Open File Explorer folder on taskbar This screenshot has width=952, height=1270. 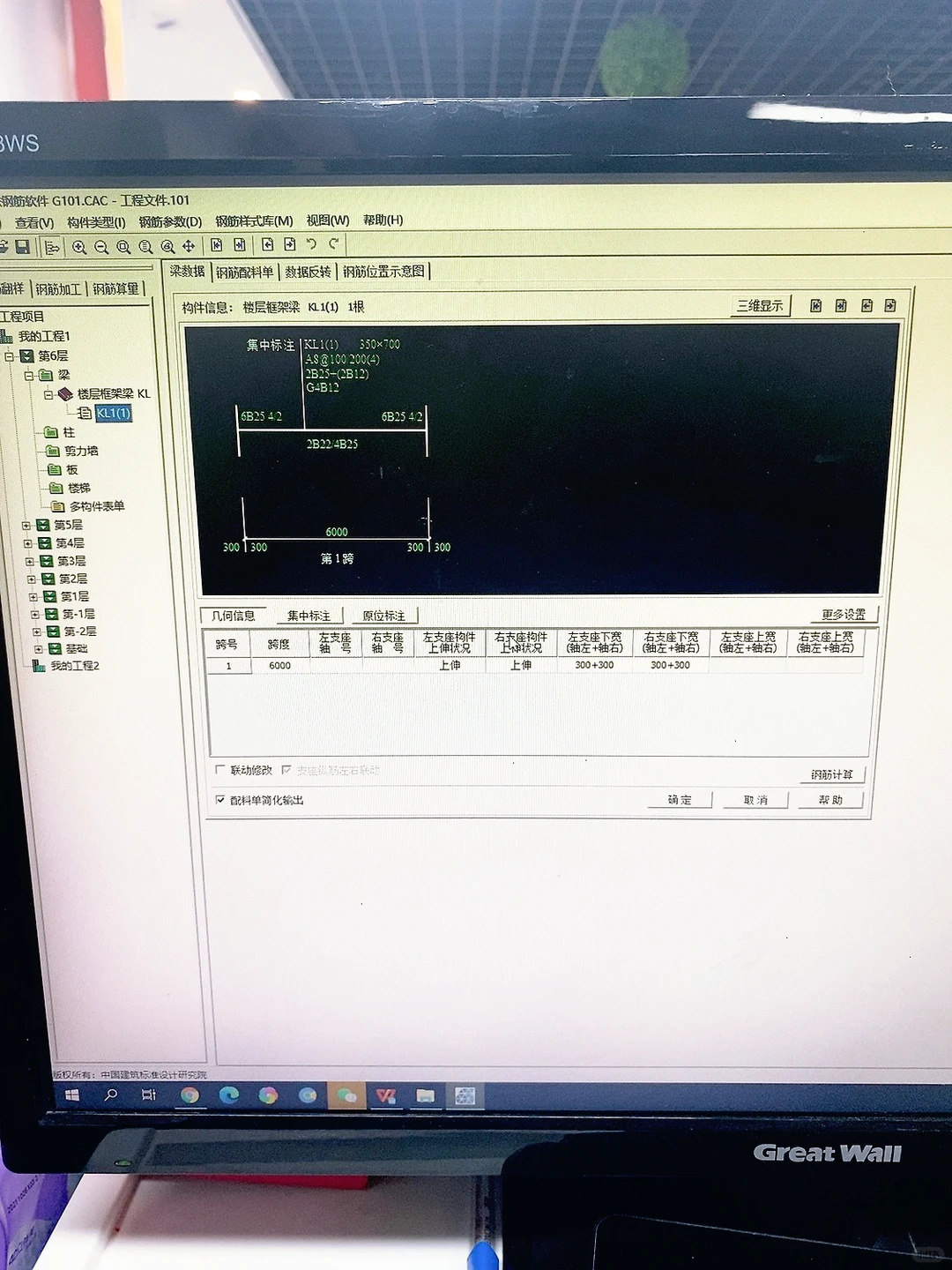(x=426, y=1096)
